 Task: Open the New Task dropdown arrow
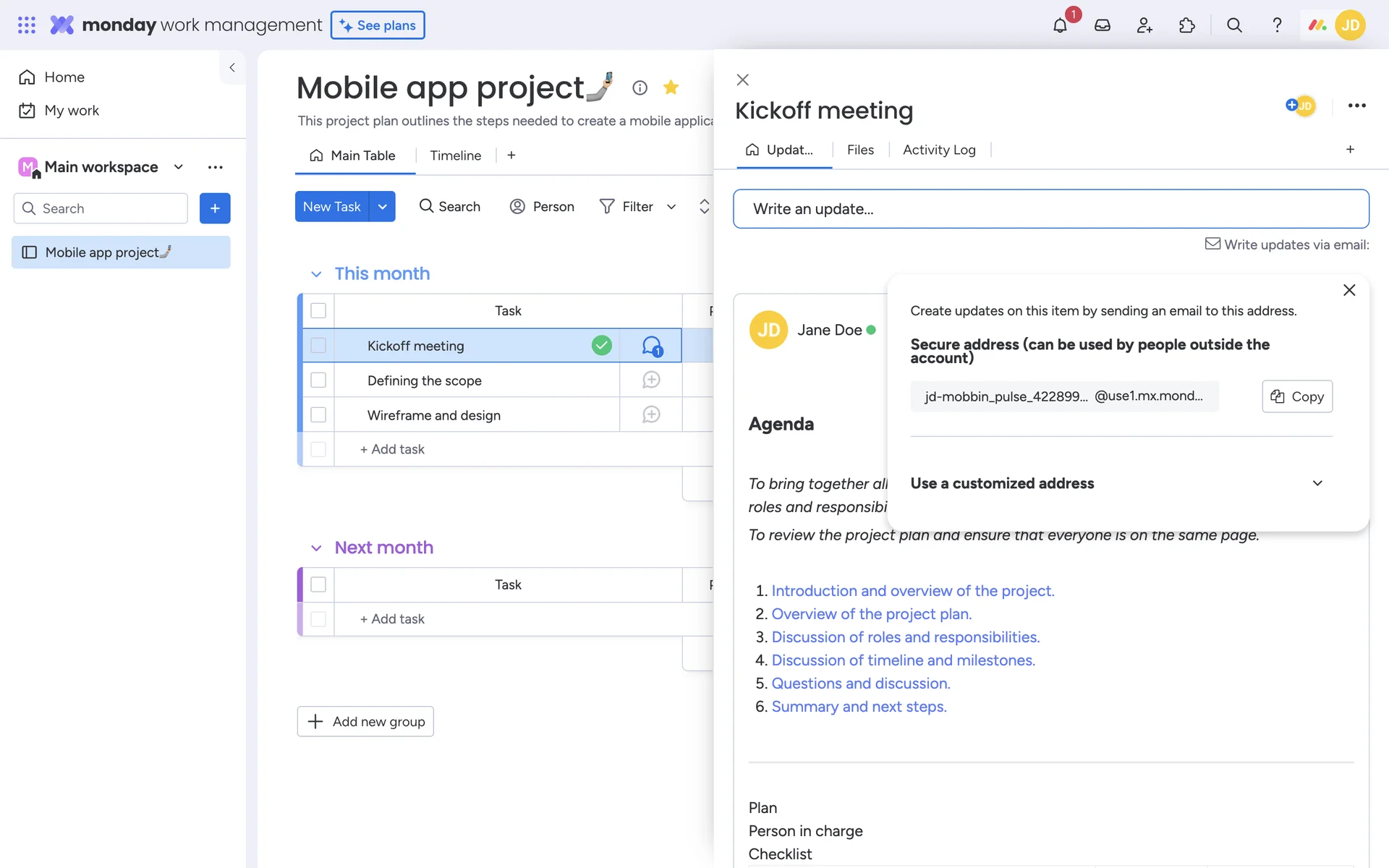click(382, 207)
